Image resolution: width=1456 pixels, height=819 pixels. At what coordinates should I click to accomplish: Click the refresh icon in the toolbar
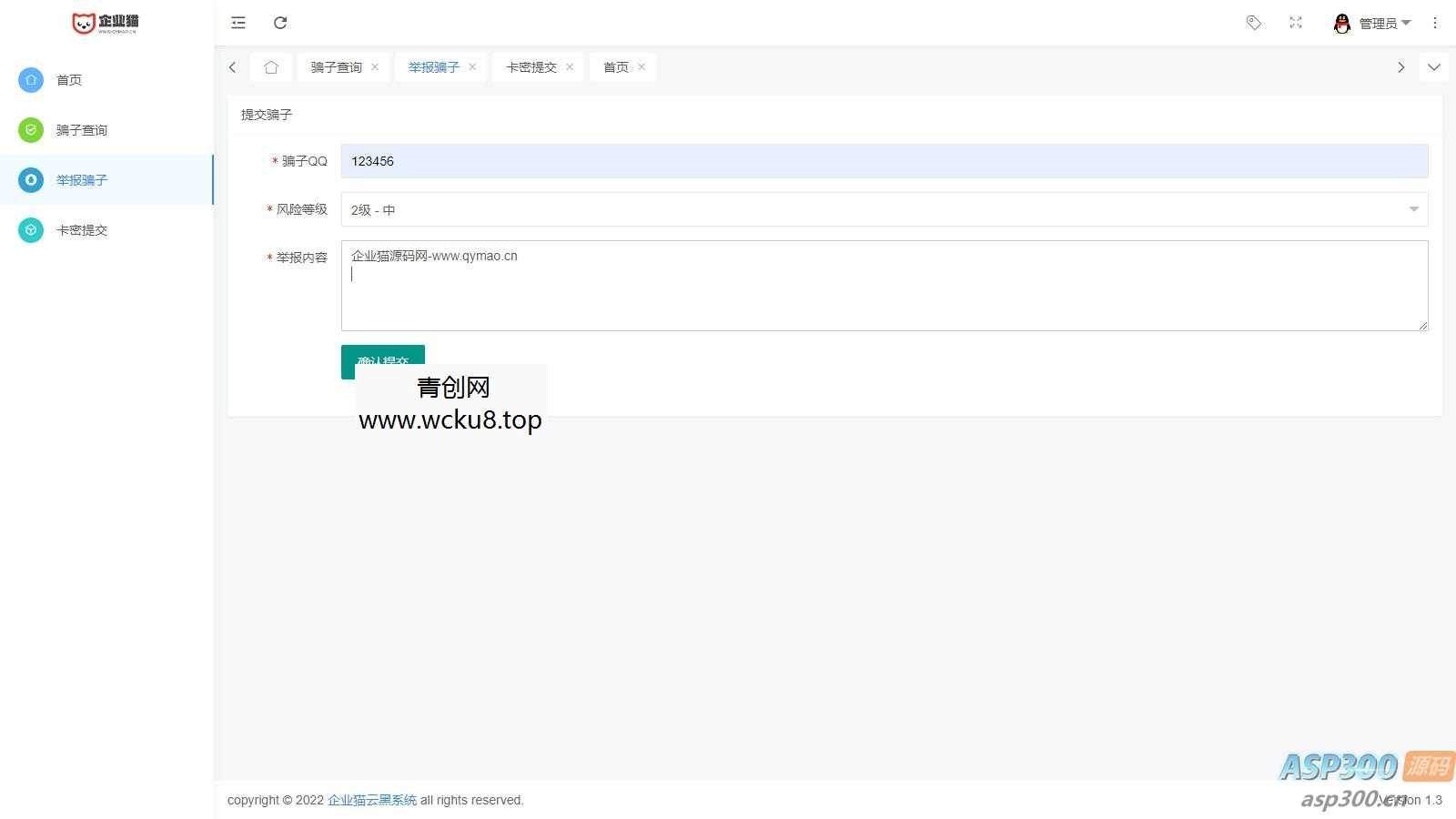[280, 23]
